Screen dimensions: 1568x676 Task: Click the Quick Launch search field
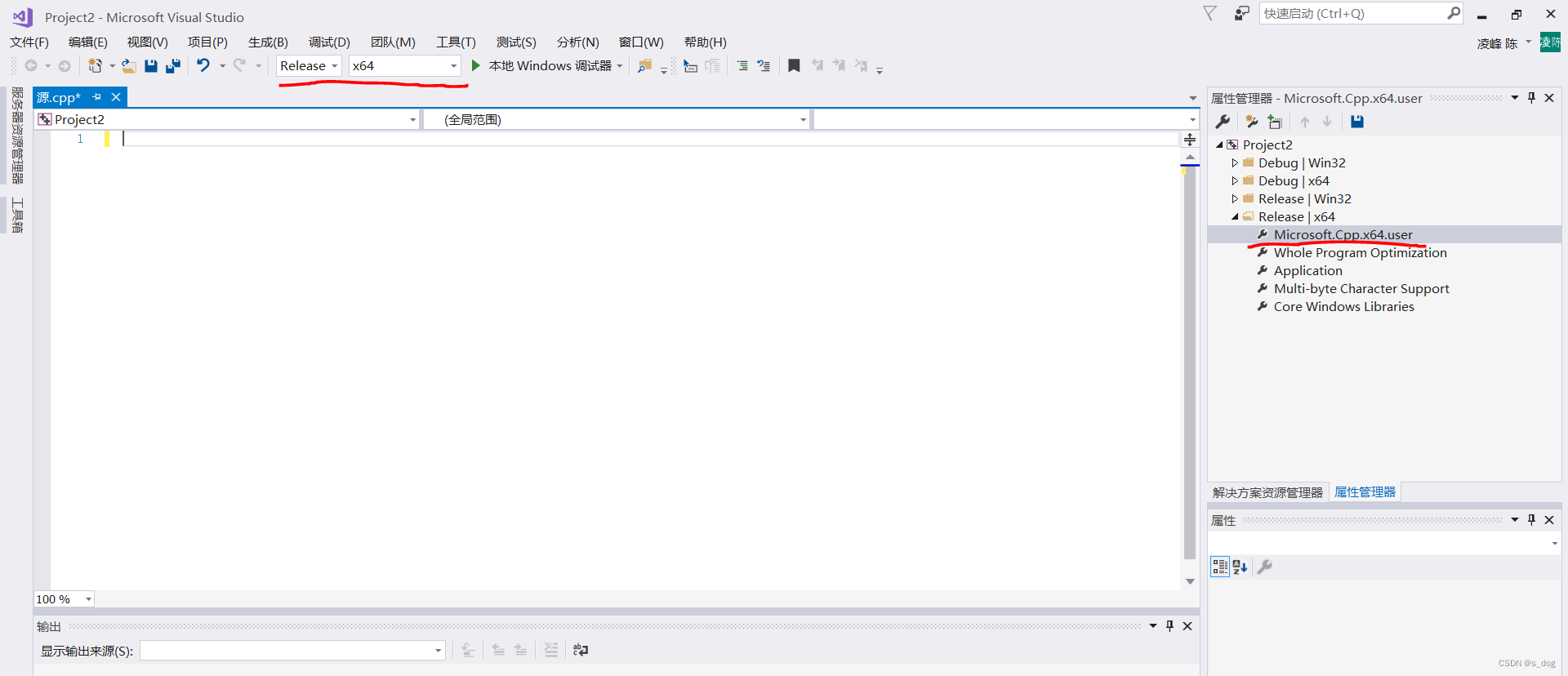[x=1360, y=14]
